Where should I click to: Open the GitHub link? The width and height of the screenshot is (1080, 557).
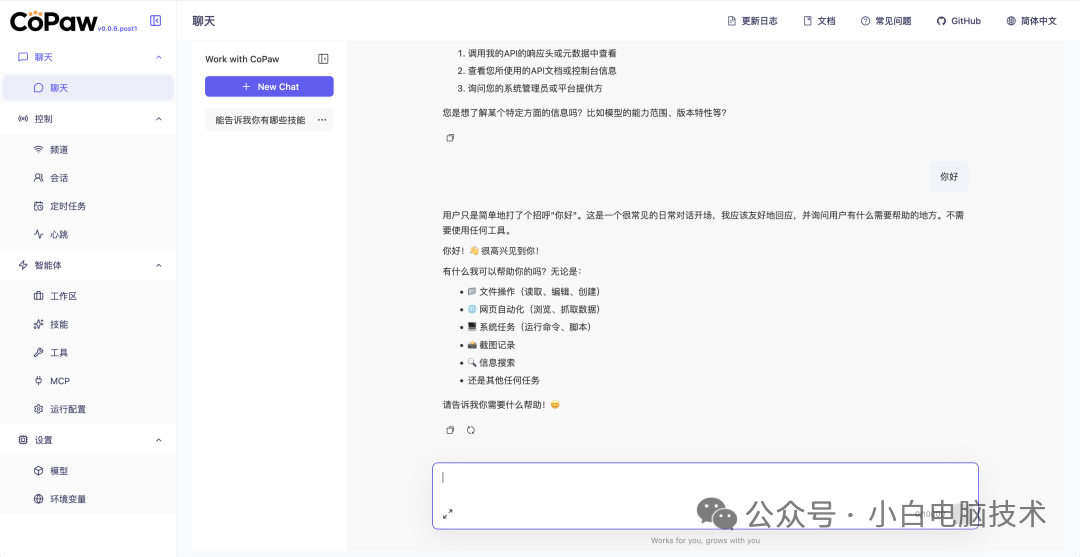(x=958, y=21)
